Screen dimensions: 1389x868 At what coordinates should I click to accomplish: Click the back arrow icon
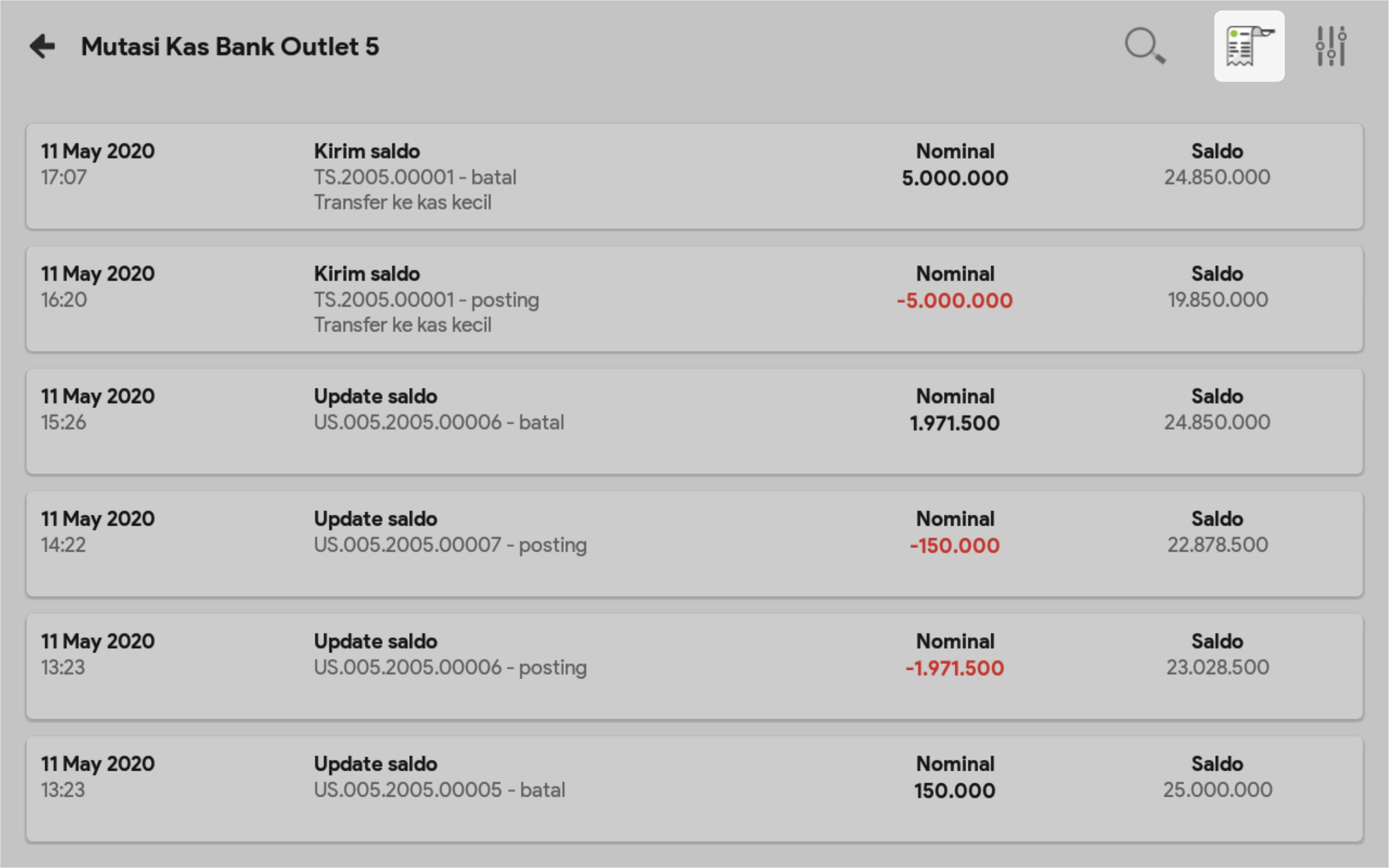coord(43,46)
